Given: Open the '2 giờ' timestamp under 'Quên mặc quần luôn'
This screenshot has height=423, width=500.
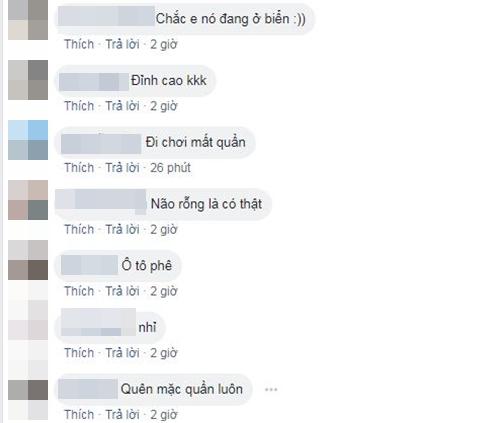Looking at the screenshot, I should point(163,414).
